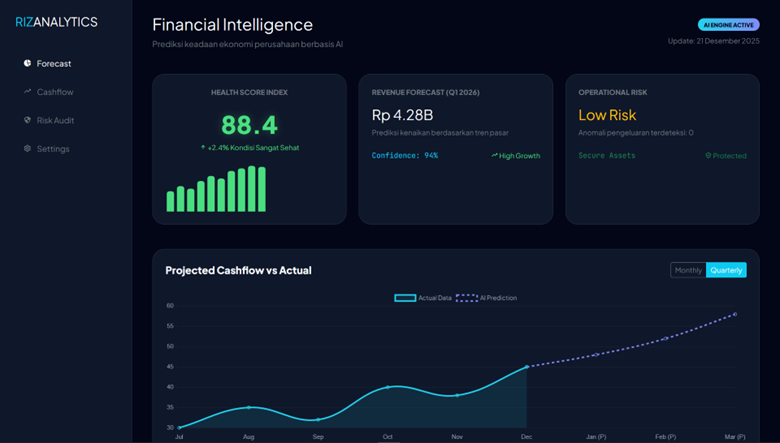This screenshot has height=443, width=780.
Task: Click the Dec data point on chart
Action: [x=527, y=367]
